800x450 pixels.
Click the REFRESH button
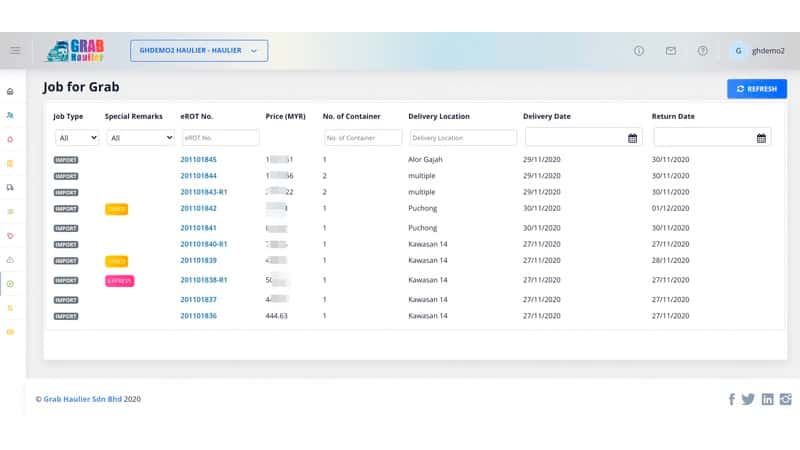click(757, 89)
